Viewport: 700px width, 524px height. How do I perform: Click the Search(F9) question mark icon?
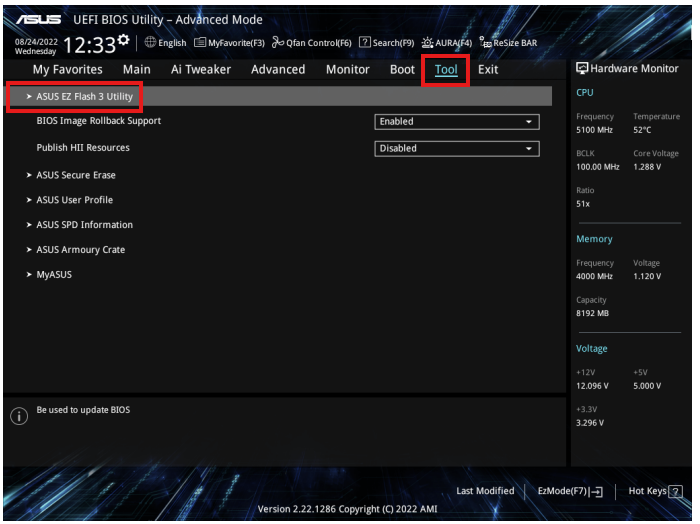365,42
